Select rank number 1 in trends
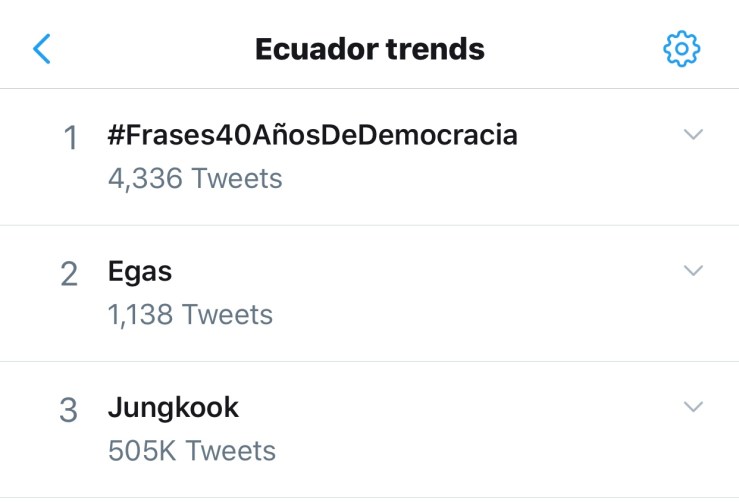The image size is (739, 502). [70, 138]
